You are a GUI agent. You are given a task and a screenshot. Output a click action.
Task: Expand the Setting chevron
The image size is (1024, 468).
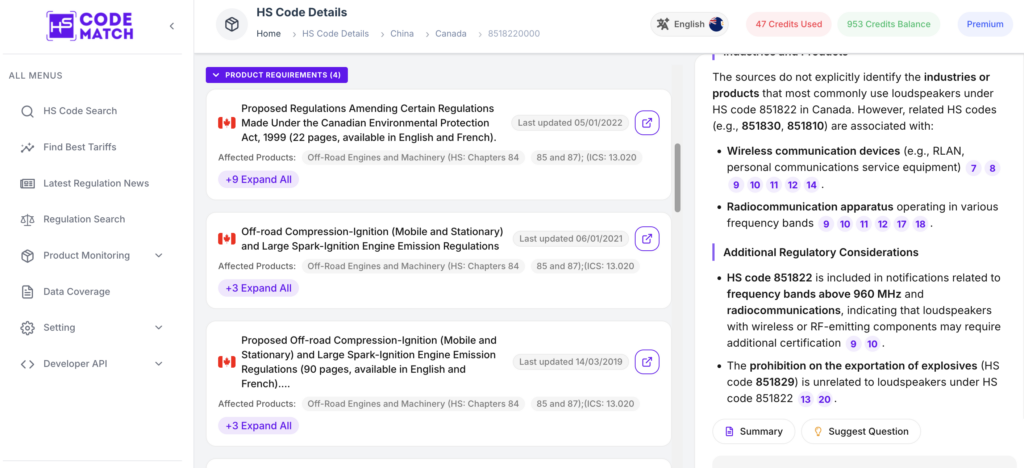tap(159, 328)
